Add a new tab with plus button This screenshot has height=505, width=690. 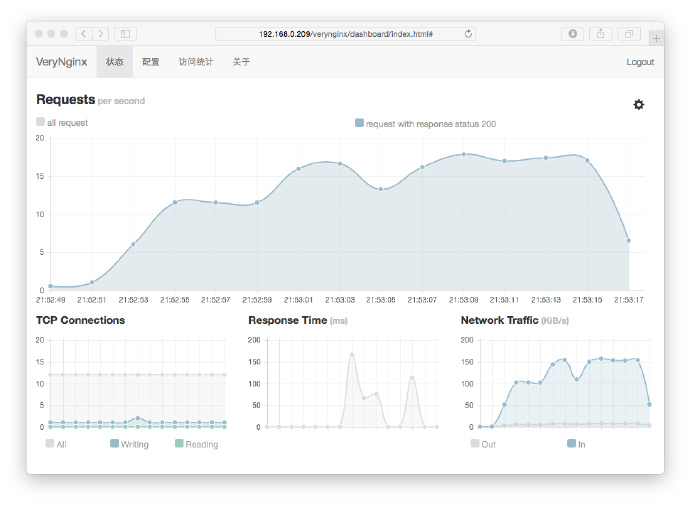pyautogui.click(x=656, y=39)
